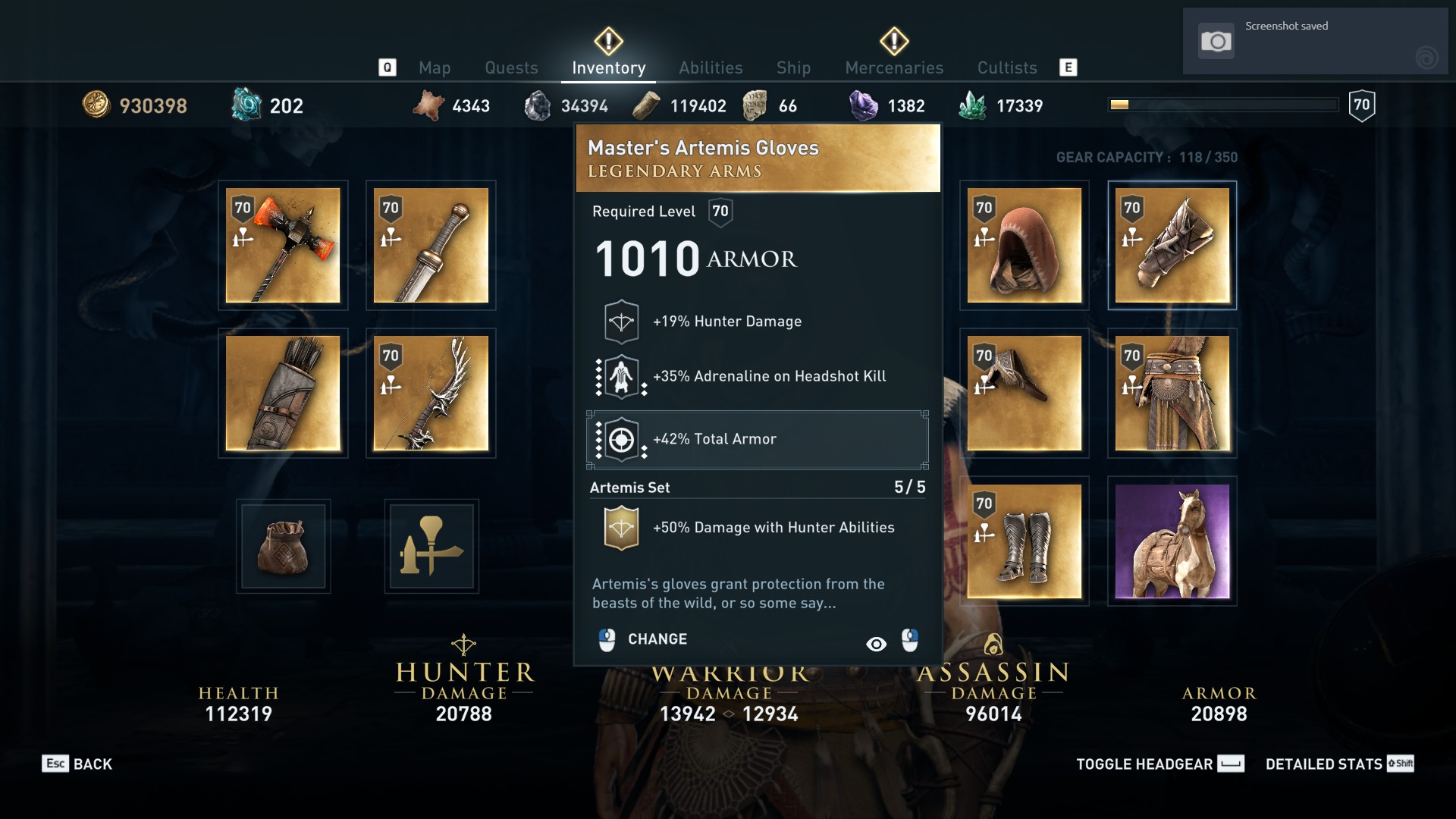1456x819 pixels.
Task: Click the experience progress bar
Action: [x=1223, y=105]
